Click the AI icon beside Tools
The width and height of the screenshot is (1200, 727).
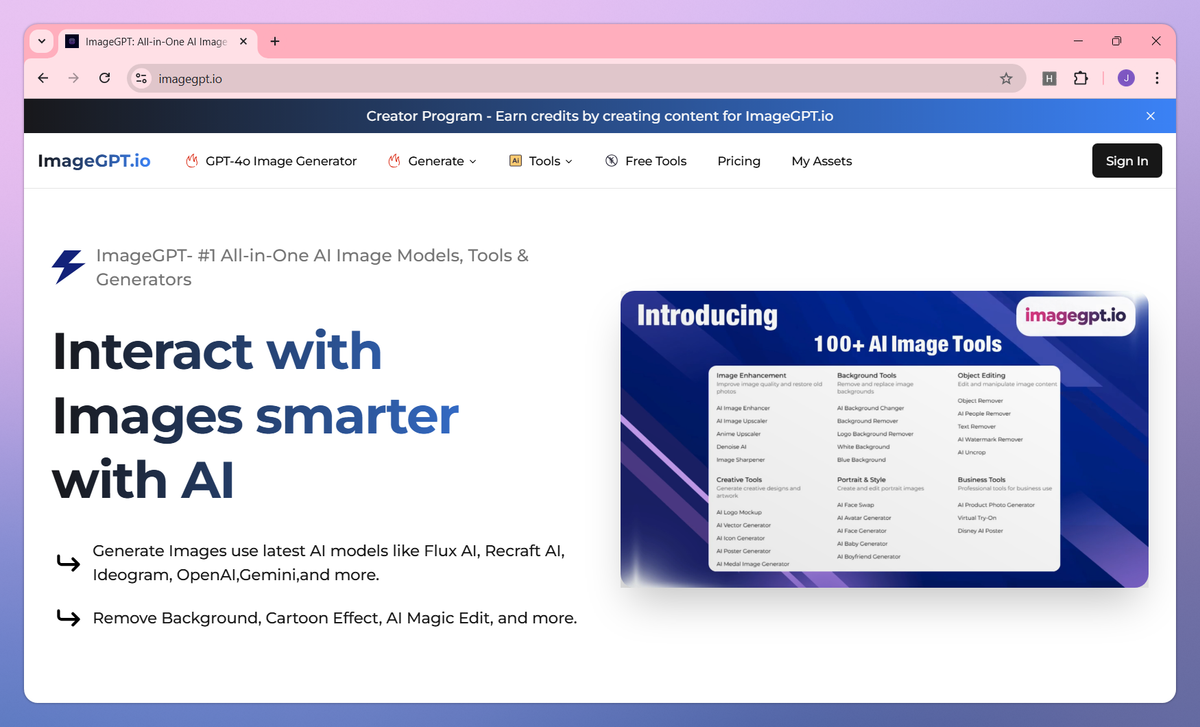point(516,161)
